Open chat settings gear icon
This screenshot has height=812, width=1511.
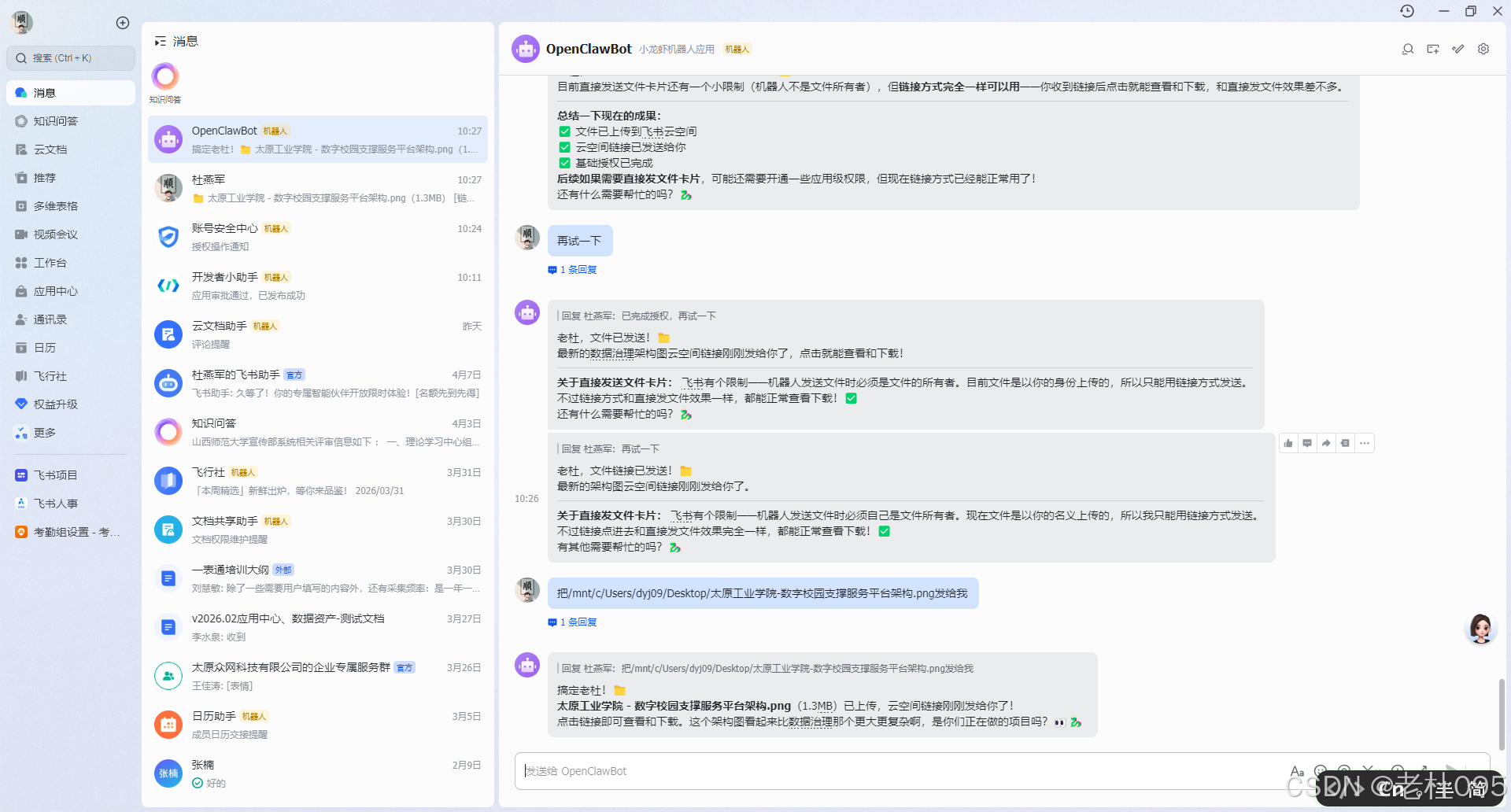coord(1483,49)
